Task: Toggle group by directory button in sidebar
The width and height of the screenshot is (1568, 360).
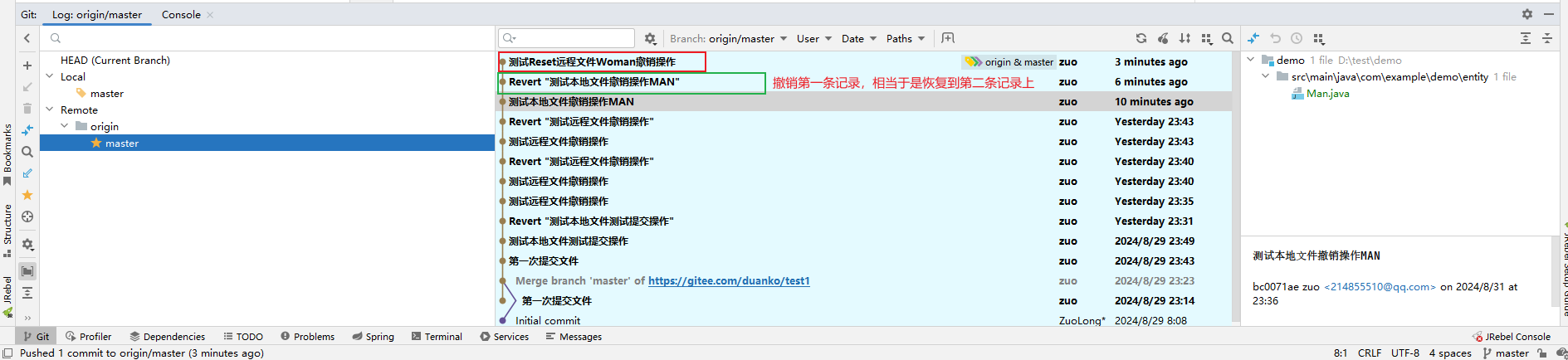Action: coord(27,271)
